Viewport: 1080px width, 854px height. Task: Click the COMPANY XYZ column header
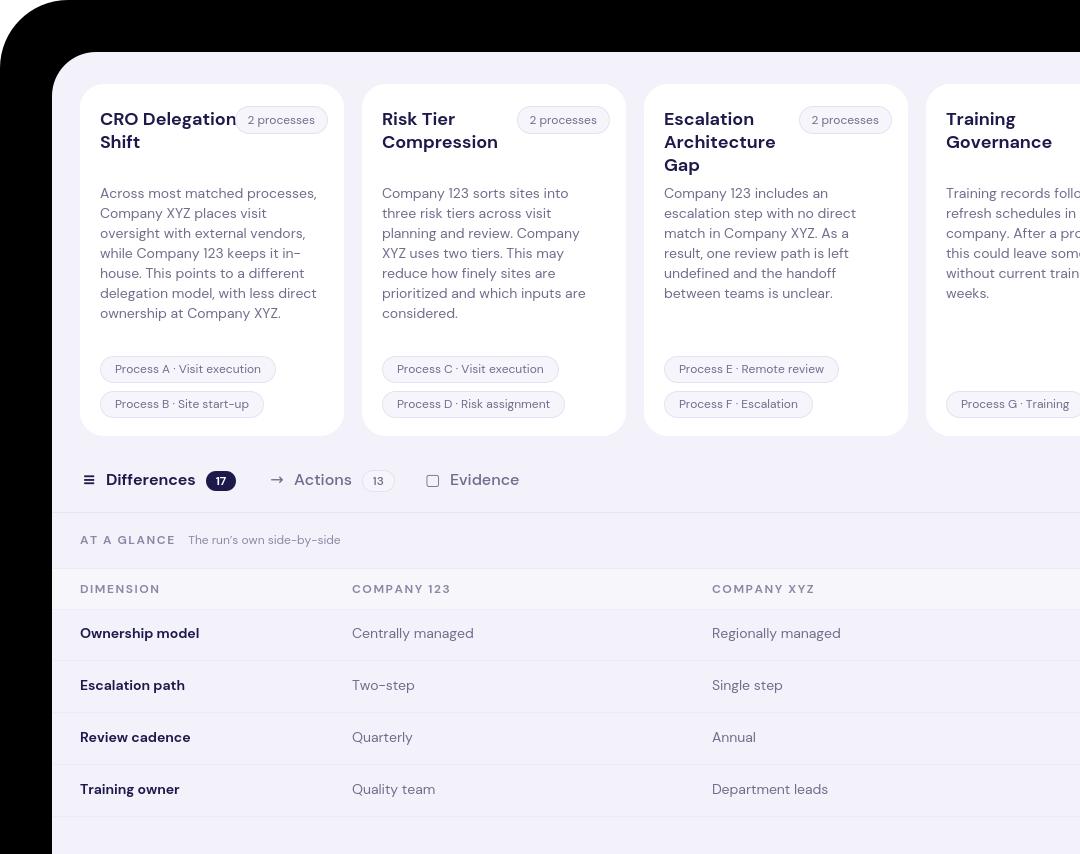coord(763,590)
